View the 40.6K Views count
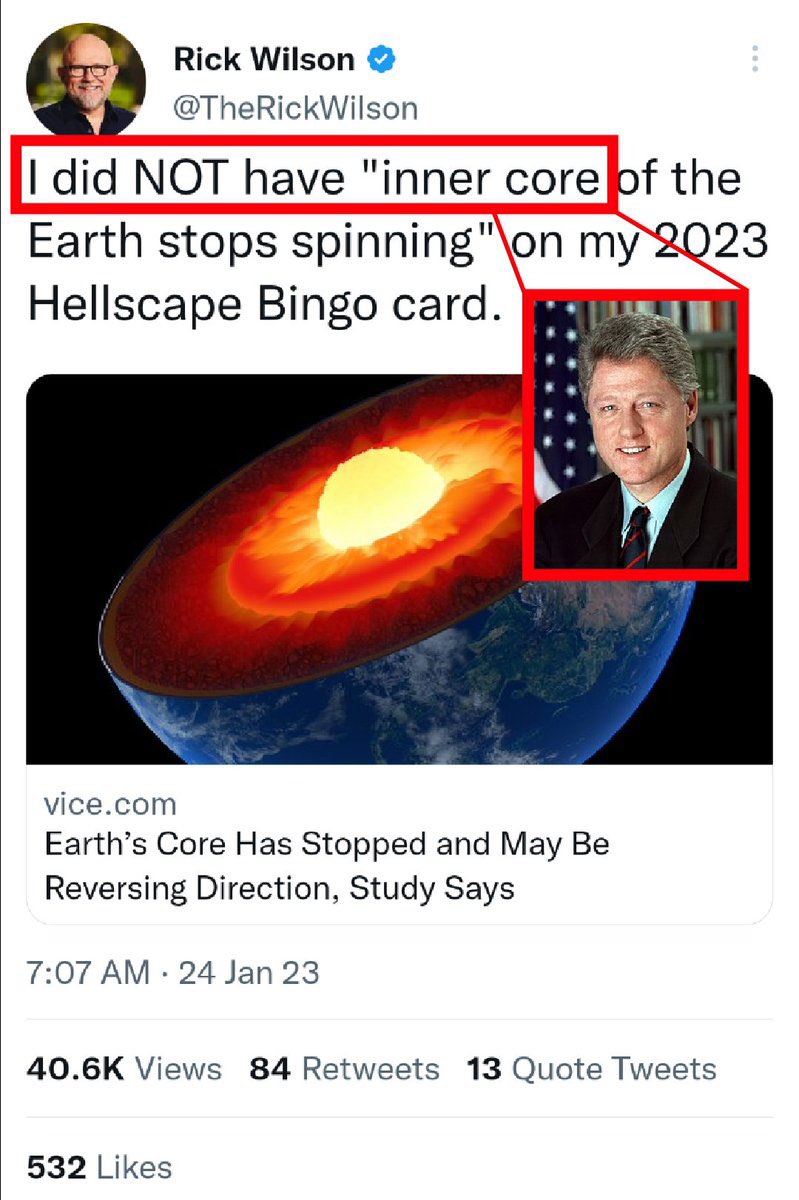Image resolution: width=799 pixels, height=1200 pixels. (124, 1068)
